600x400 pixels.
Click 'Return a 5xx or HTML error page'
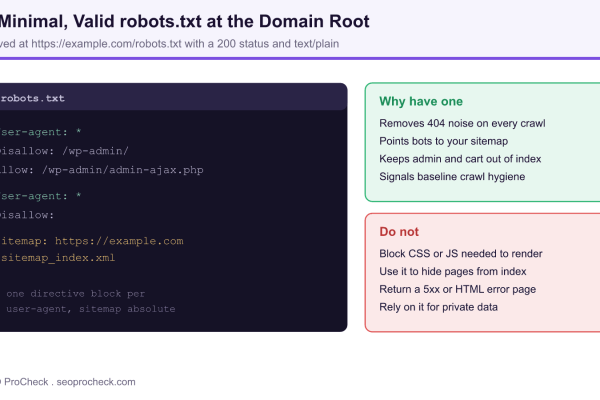click(457, 289)
